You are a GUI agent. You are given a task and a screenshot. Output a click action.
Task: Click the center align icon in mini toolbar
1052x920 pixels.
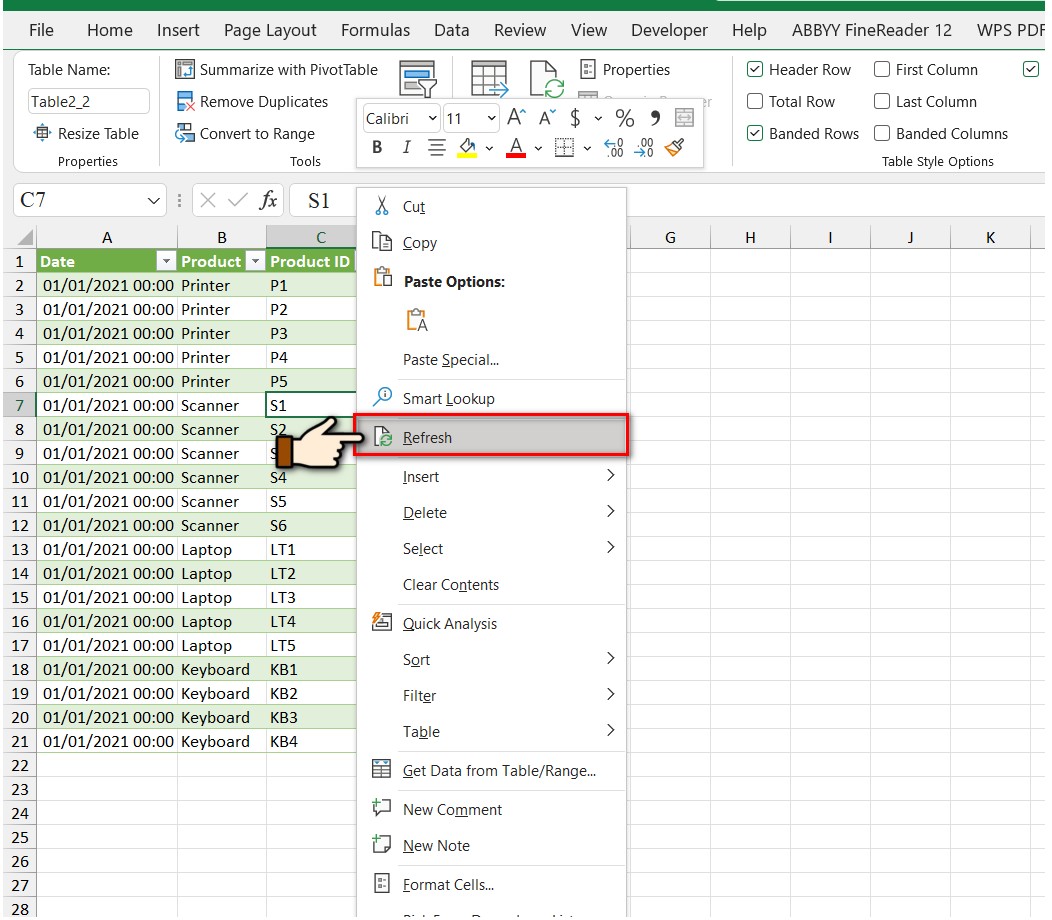pyautogui.click(x=437, y=148)
